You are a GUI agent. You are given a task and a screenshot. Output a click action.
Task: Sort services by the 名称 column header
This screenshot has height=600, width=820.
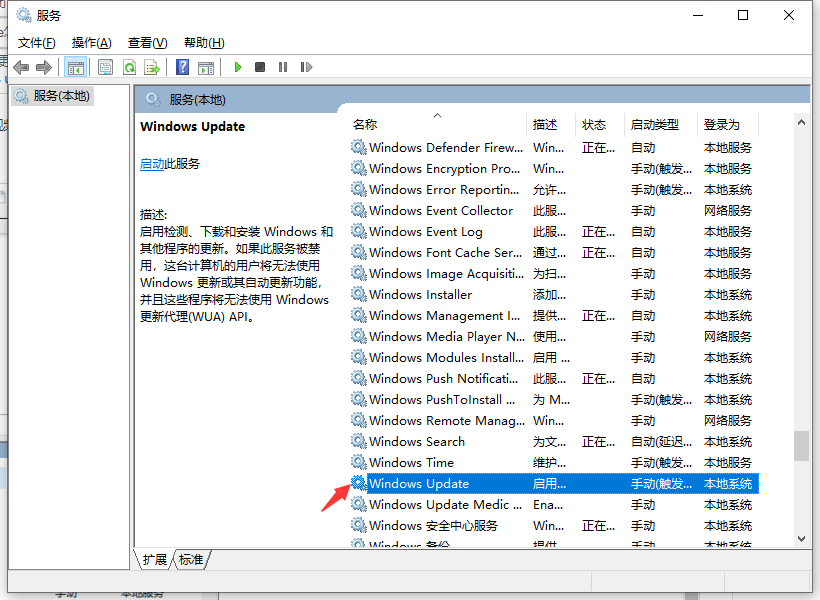(x=365, y=125)
